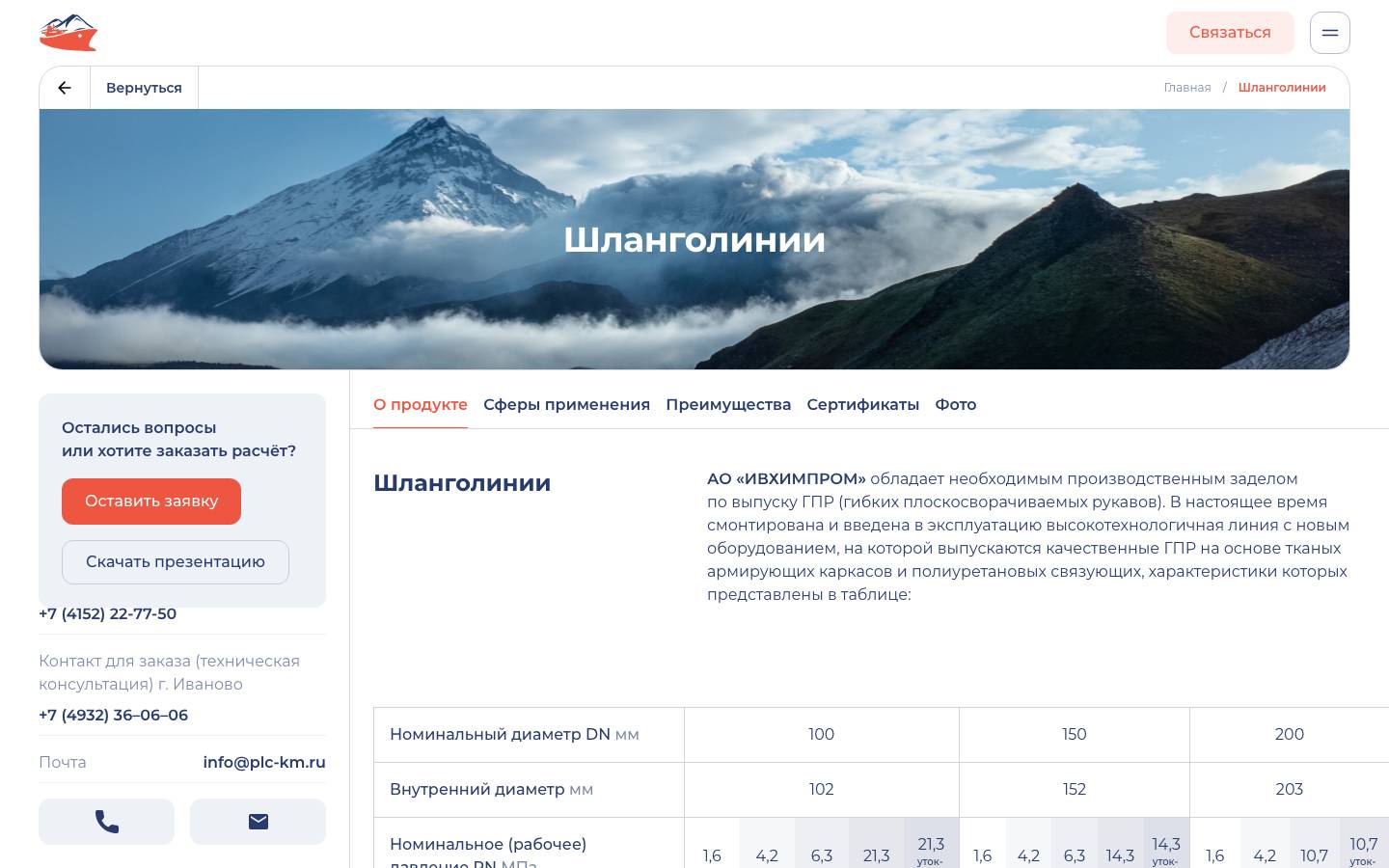Click the Внутренний диаметр row label

pyautogui.click(x=491, y=790)
